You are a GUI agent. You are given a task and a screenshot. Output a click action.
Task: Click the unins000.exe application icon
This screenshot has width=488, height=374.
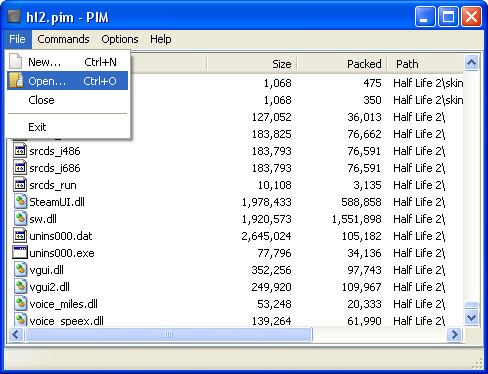(20, 253)
